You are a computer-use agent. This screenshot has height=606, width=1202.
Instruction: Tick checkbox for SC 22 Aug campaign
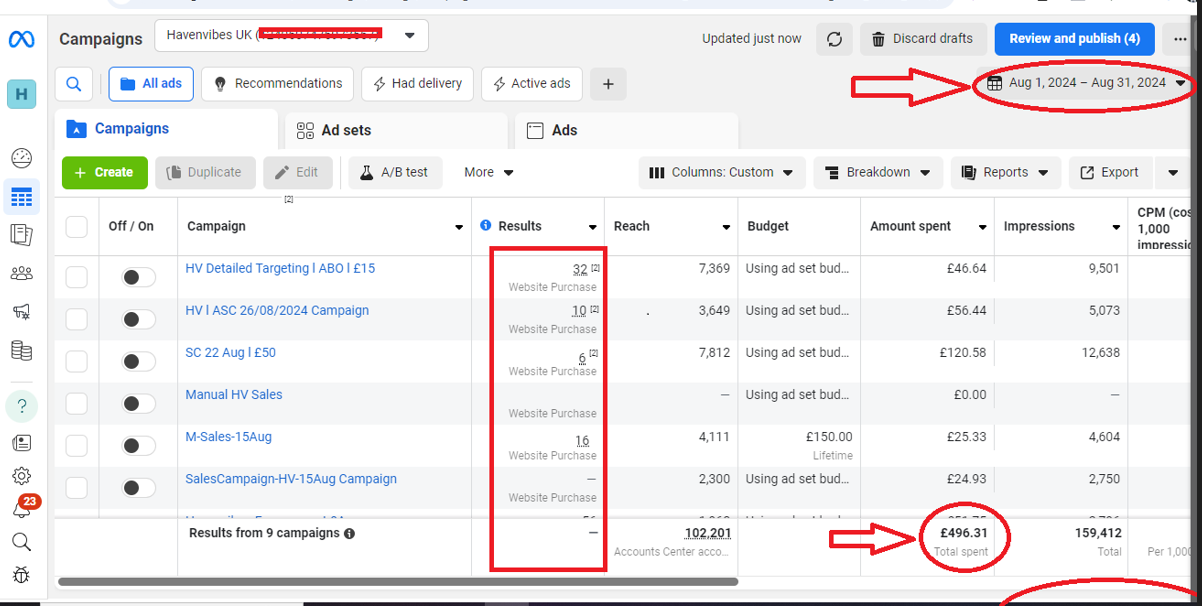coord(76,361)
